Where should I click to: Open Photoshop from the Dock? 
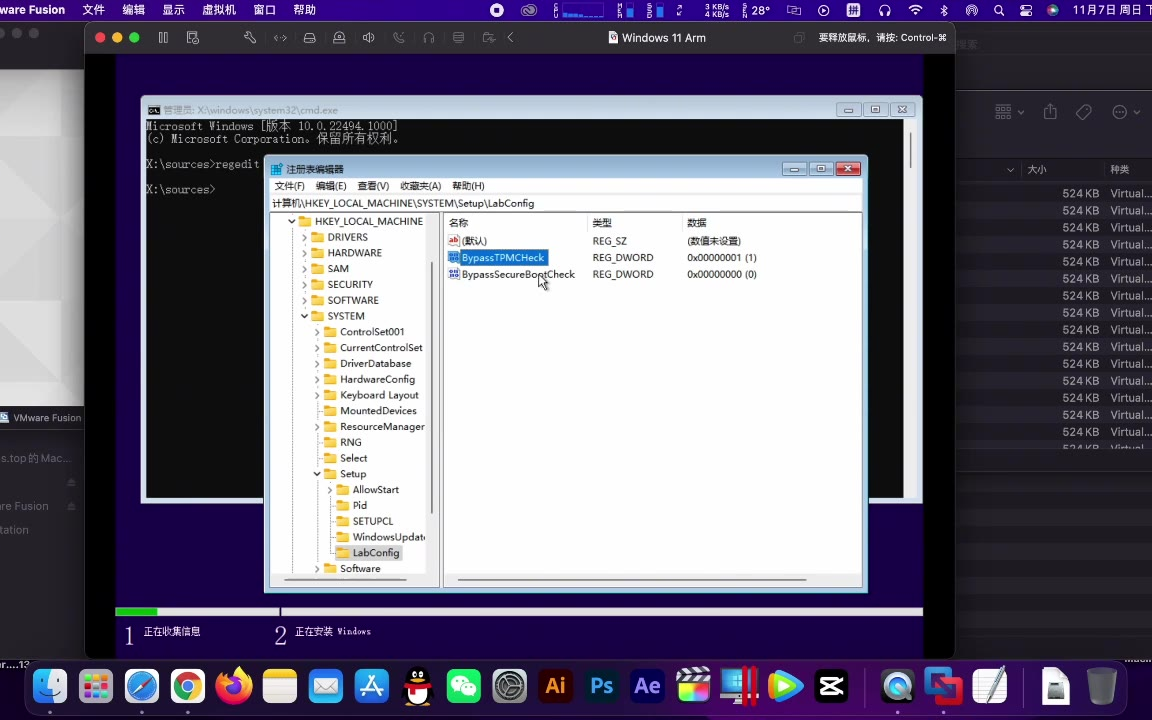[x=602, y=687]
